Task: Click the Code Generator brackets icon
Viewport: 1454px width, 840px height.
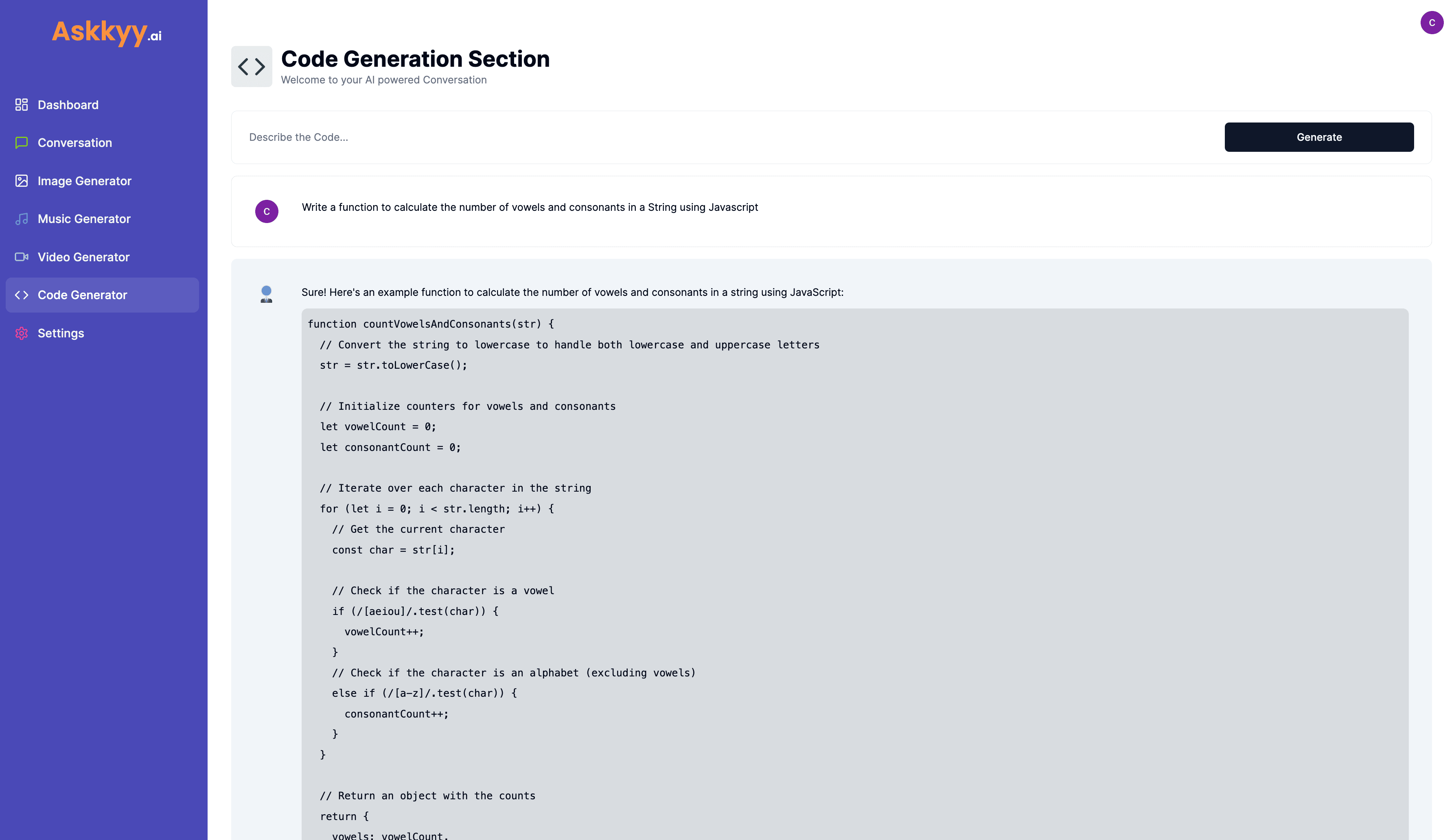Action: coord(21,295)
